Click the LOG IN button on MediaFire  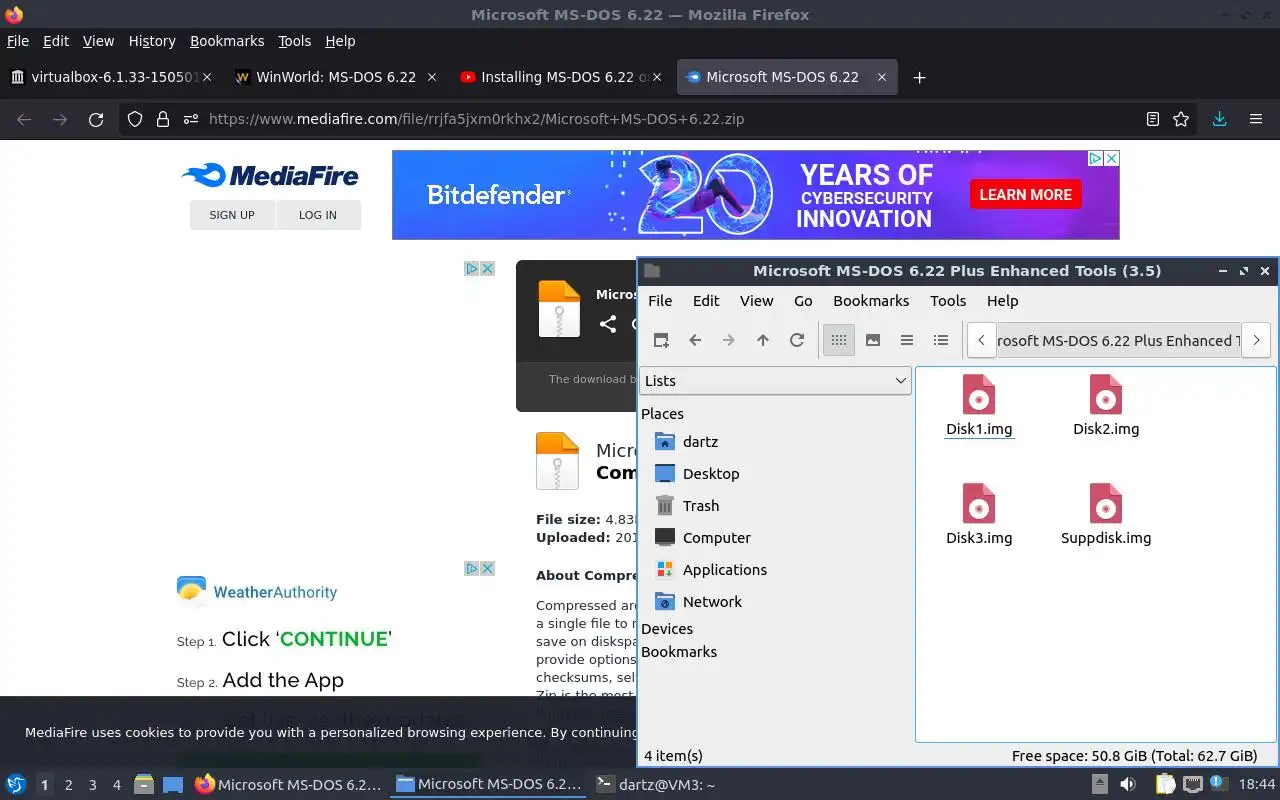point(318,215)
